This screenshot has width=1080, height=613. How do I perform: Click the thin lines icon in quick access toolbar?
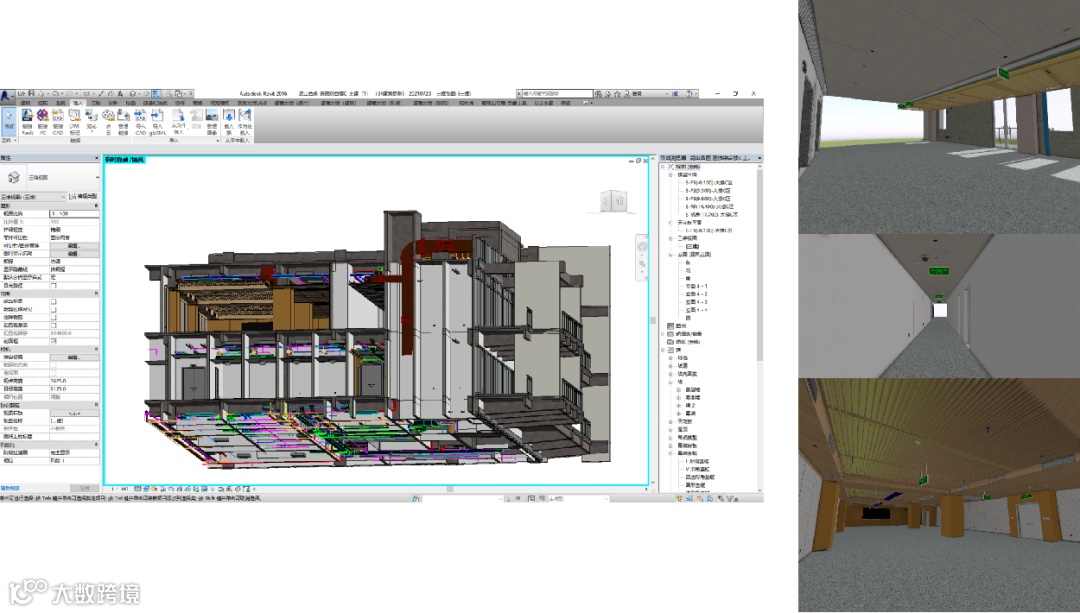click(156, 94)
